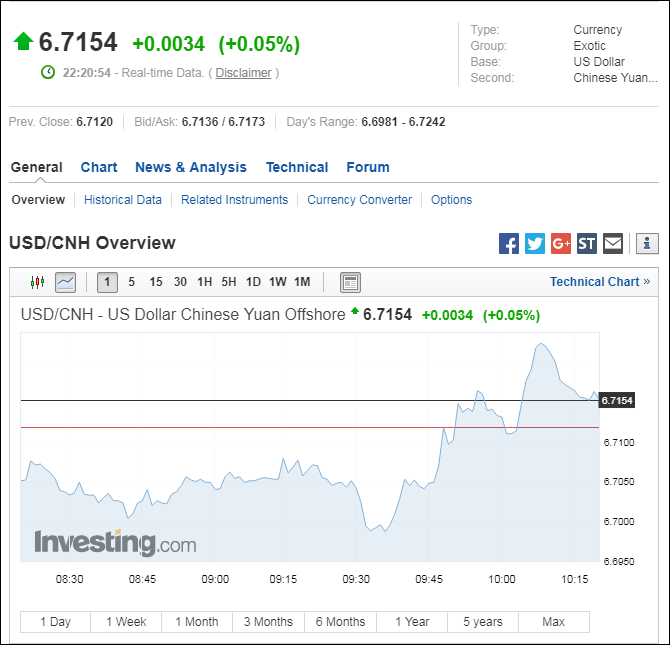670x645 pixels.
Task: Select the 1-minute interval
Action: pos(108,282)
